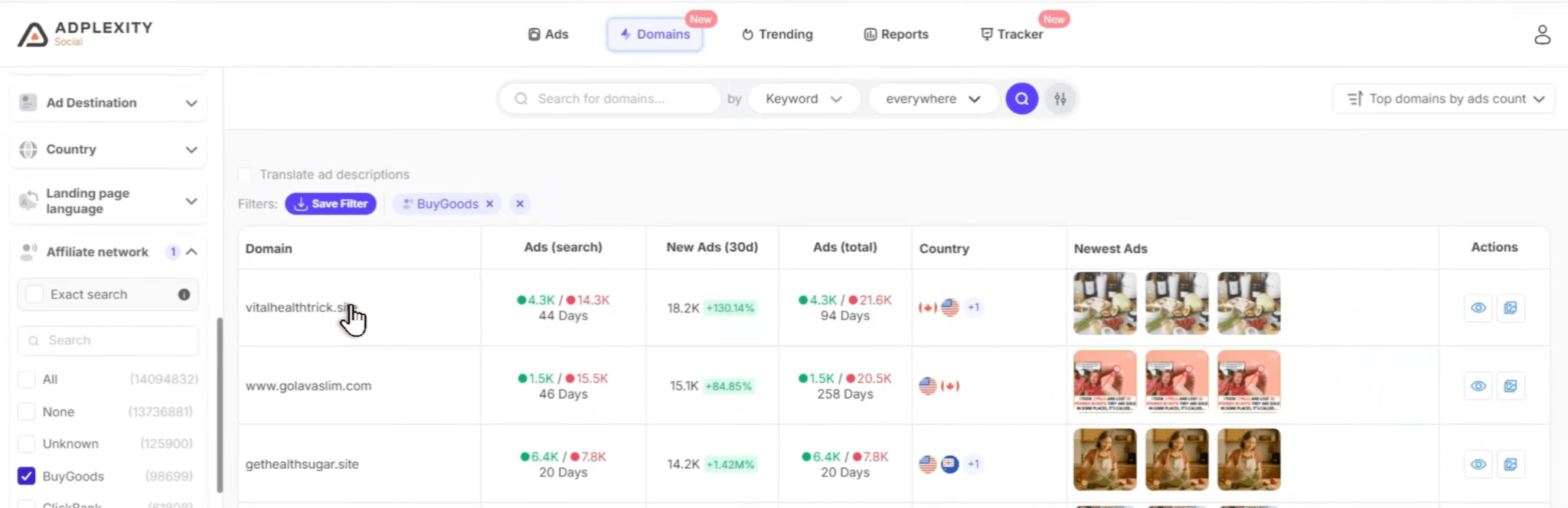Viewport: 1568px width, 508px height.
Task: Focus the affiliate network Search box
Action: pos(108,340)
